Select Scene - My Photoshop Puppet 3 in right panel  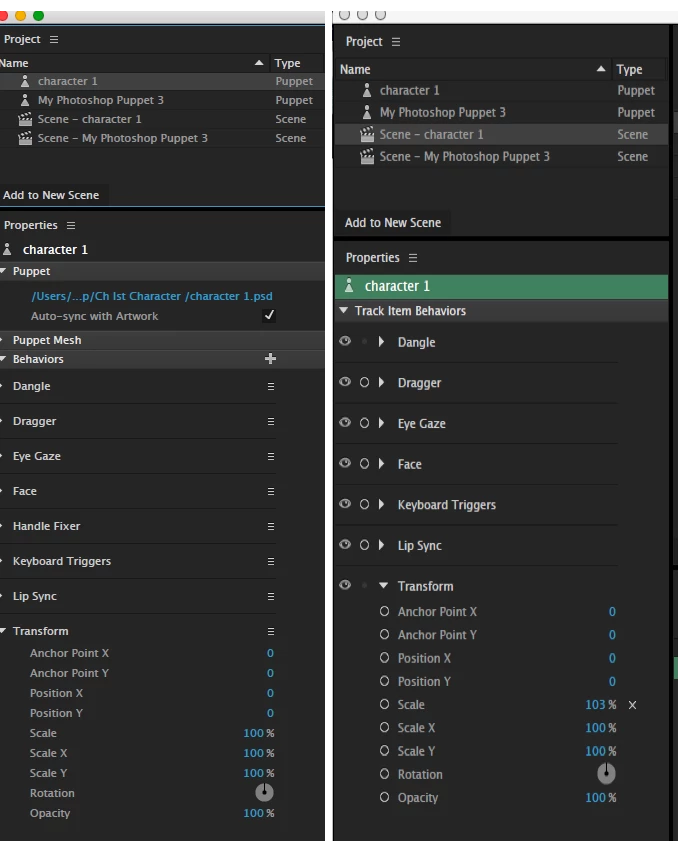pos(465,156)
